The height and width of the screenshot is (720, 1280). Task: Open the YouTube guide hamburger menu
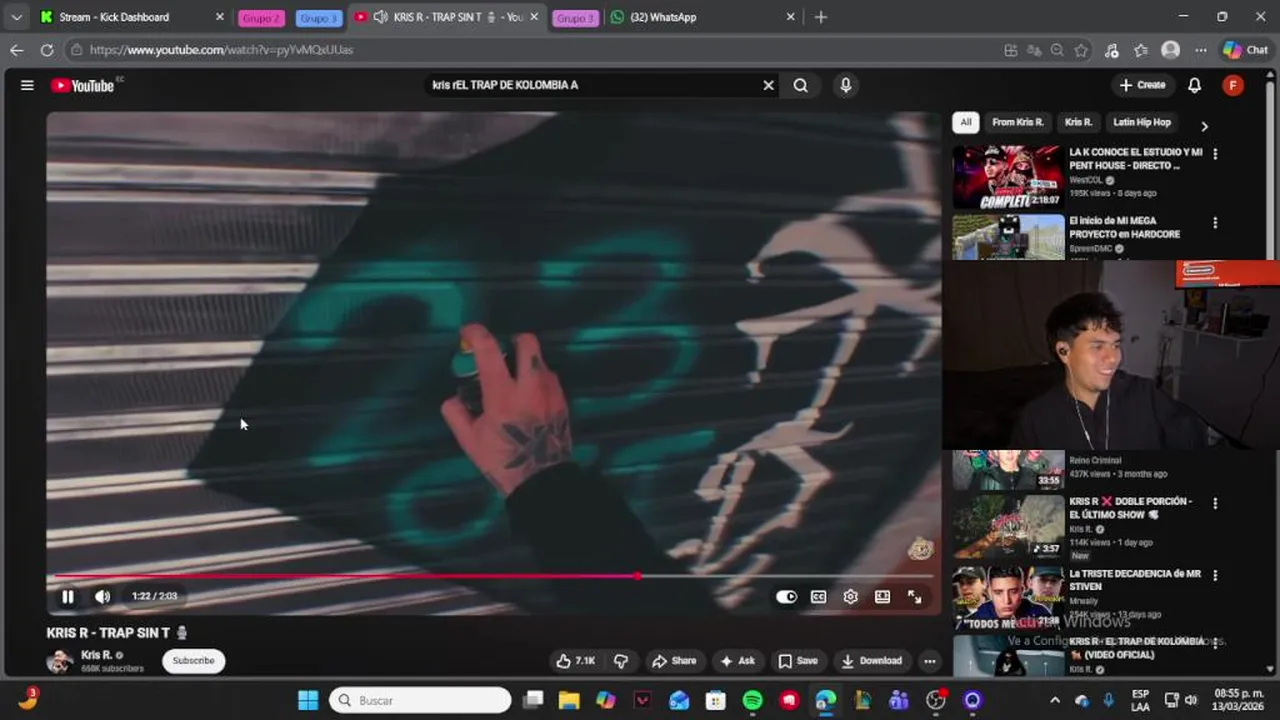(27, 85)
